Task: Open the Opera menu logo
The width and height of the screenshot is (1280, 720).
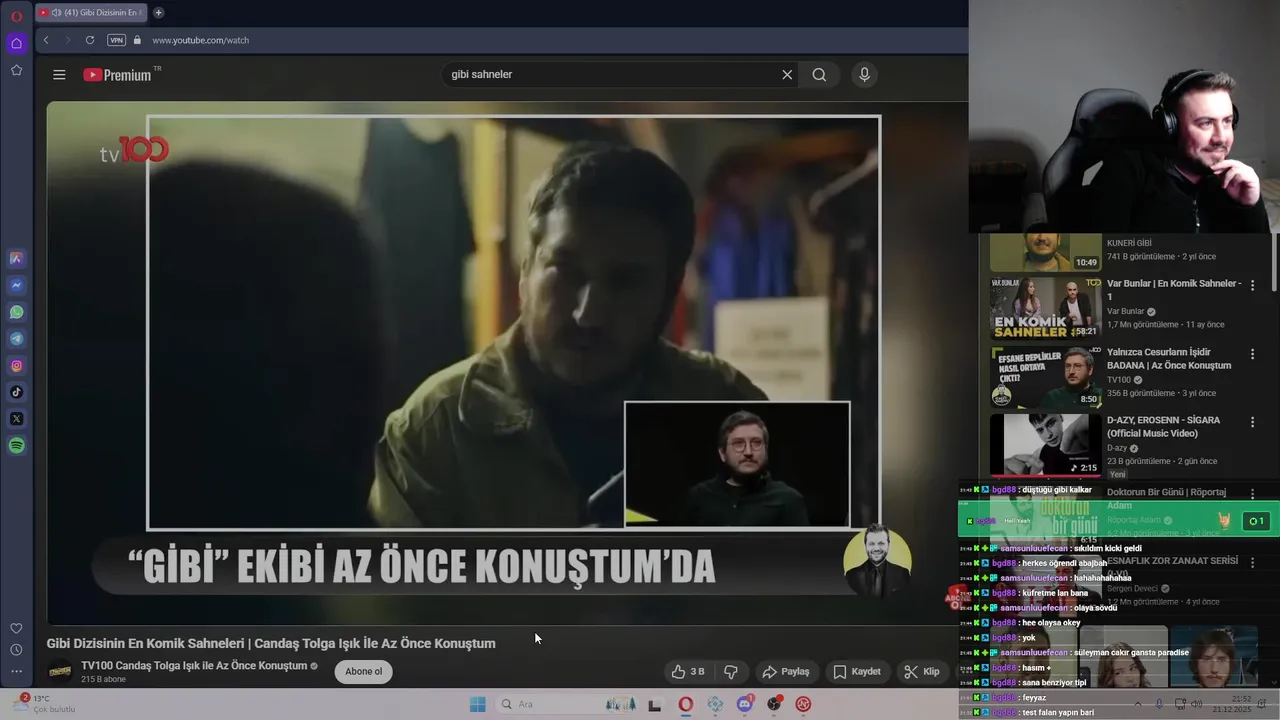Action: coord(16,17)
